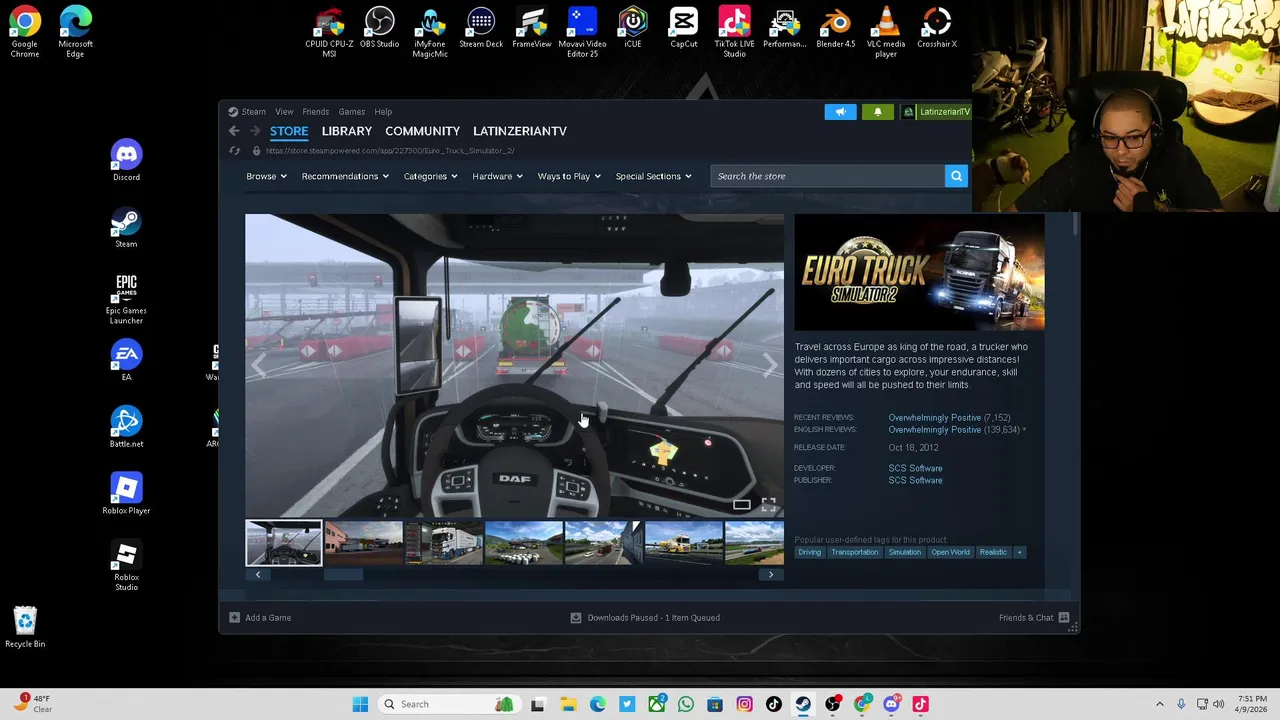This screenshot has height=720, width=1280.
Task: Open Battle.net desktop shortcut
Action: [126, 427]
